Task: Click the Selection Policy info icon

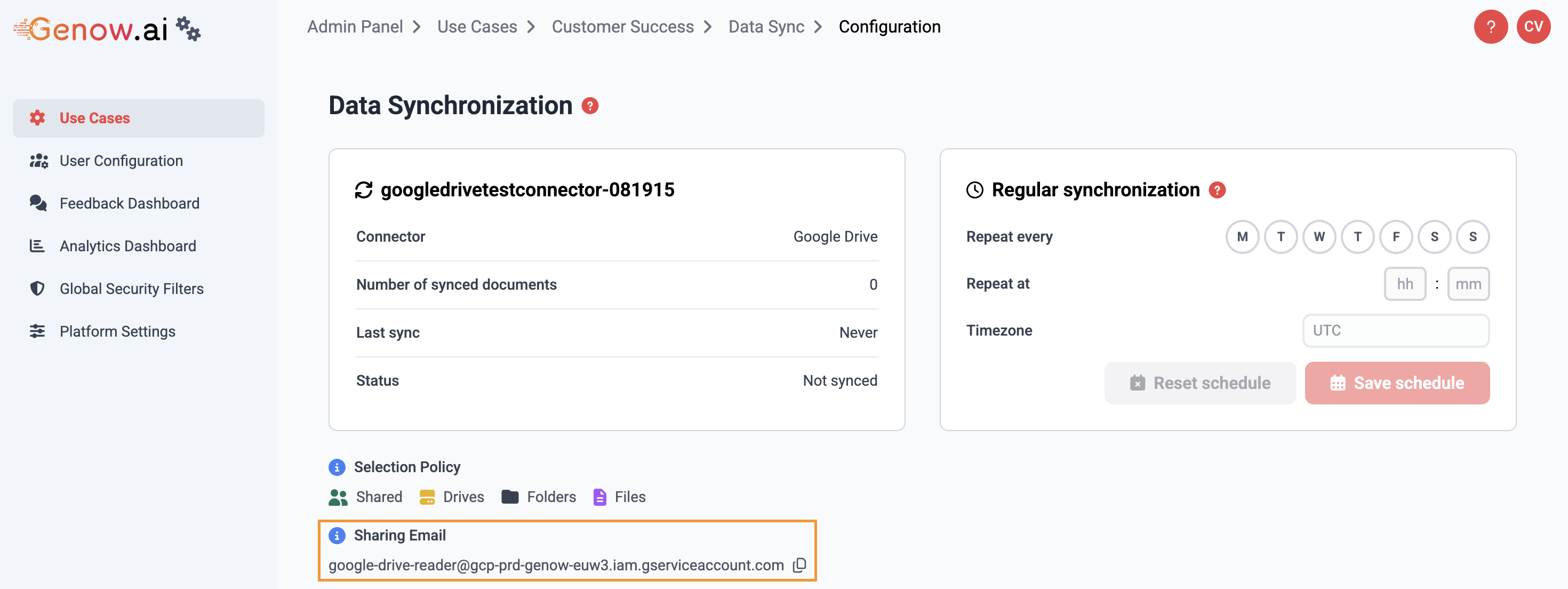Action: coord(337,467)
